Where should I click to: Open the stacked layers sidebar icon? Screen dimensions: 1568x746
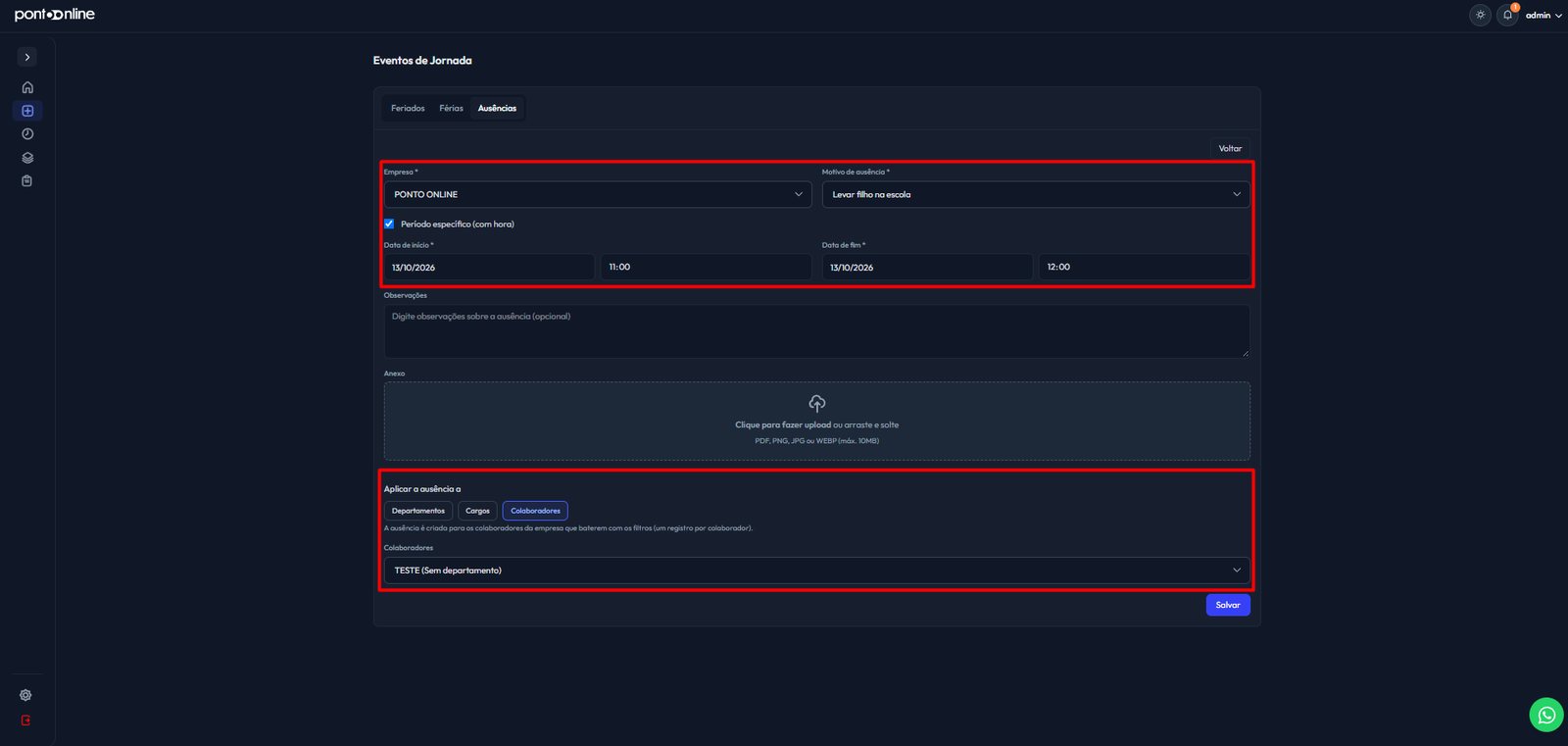click(x=27, y=158)
